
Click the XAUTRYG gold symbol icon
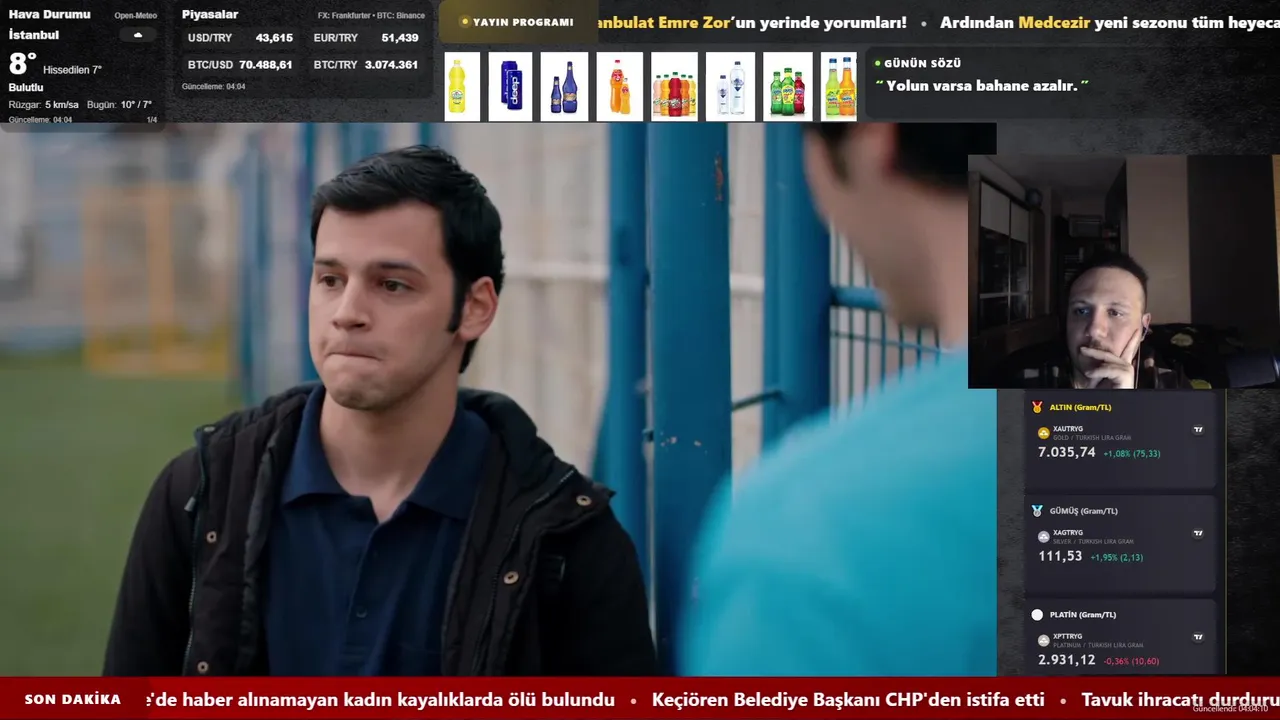pos(1044,433)
